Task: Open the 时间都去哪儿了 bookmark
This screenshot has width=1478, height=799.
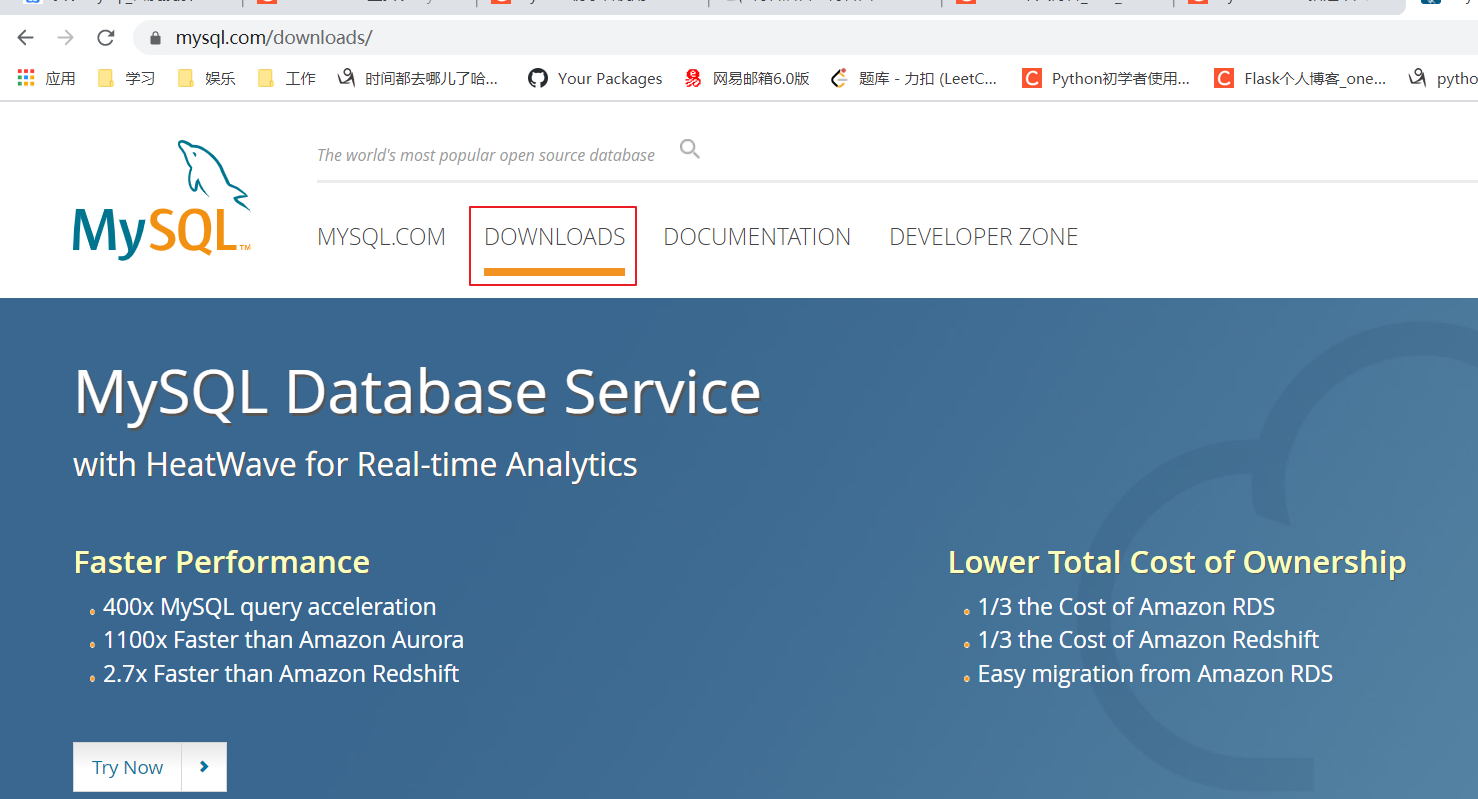Action: (x=418, y=78)
